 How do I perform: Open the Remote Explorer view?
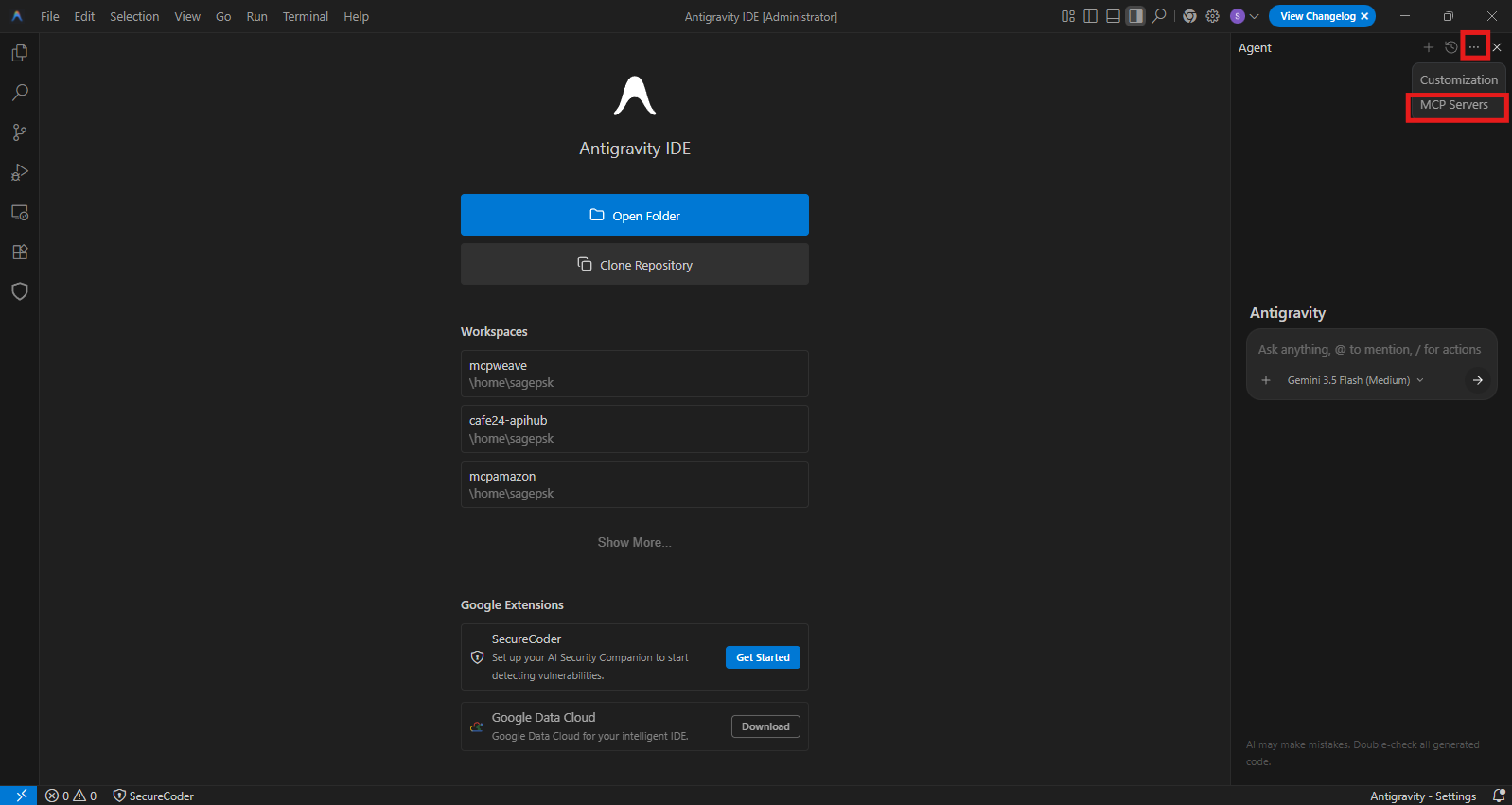19,212
